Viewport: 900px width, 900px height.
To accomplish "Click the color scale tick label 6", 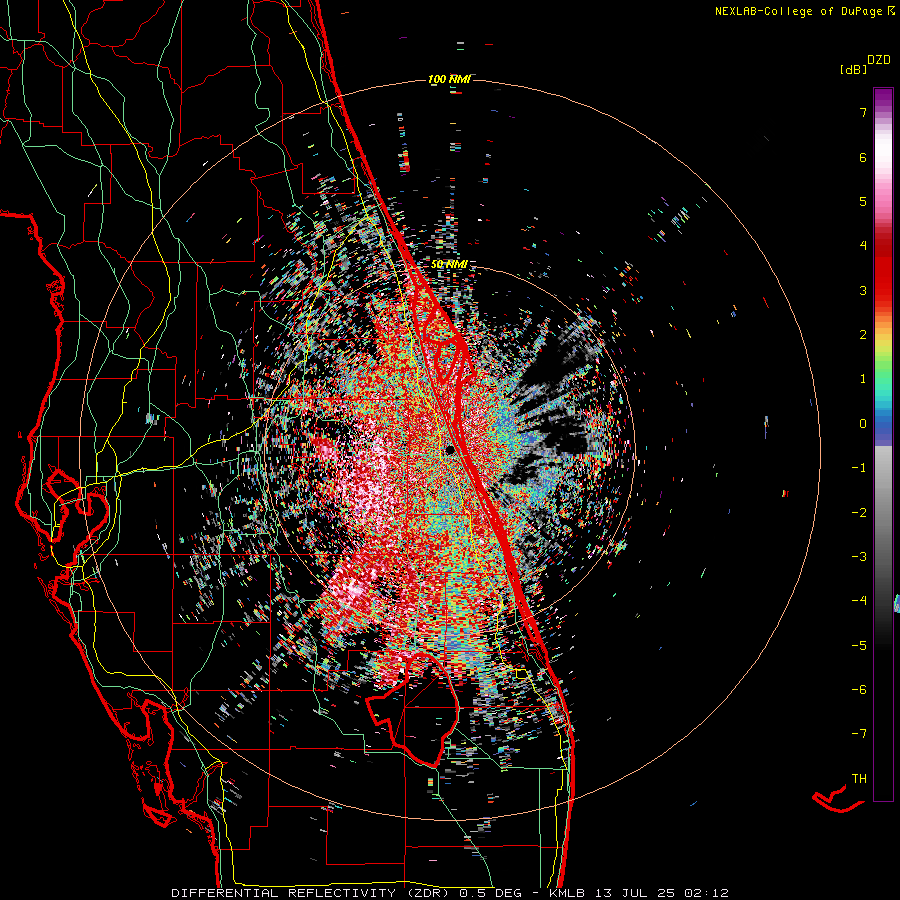I will [x=863, y=157].
